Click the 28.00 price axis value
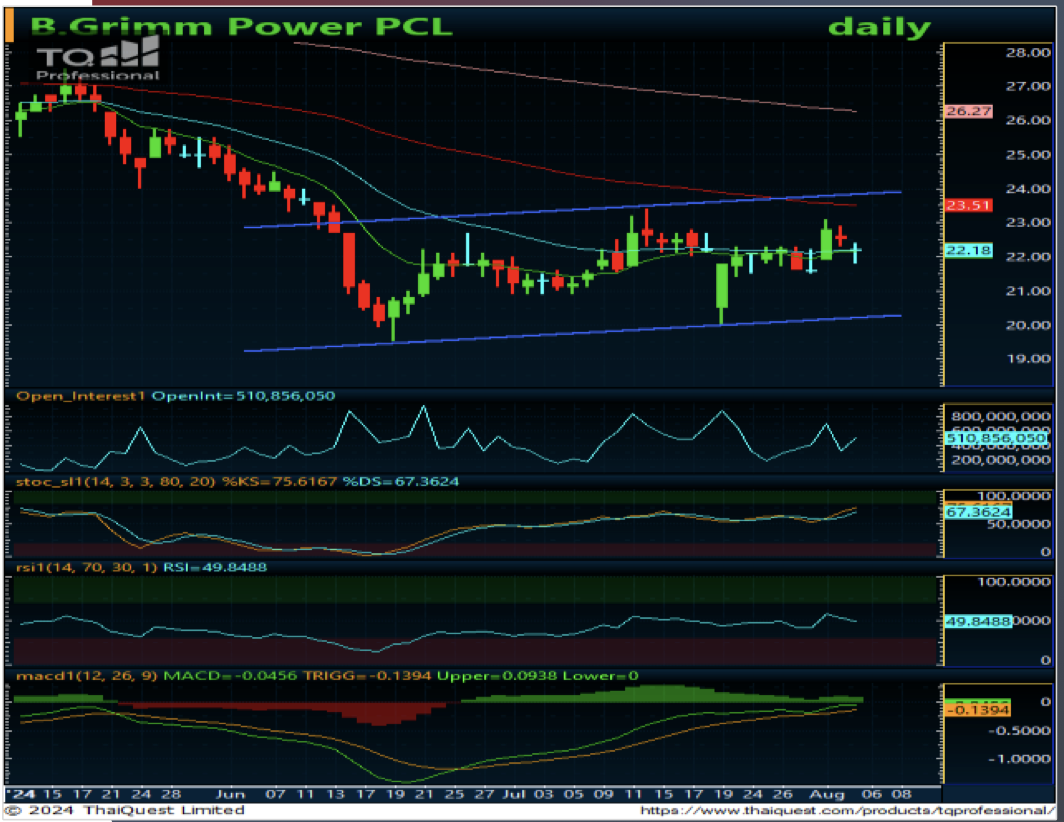This screenshot has height=822, width=1064. [1028, 52]
